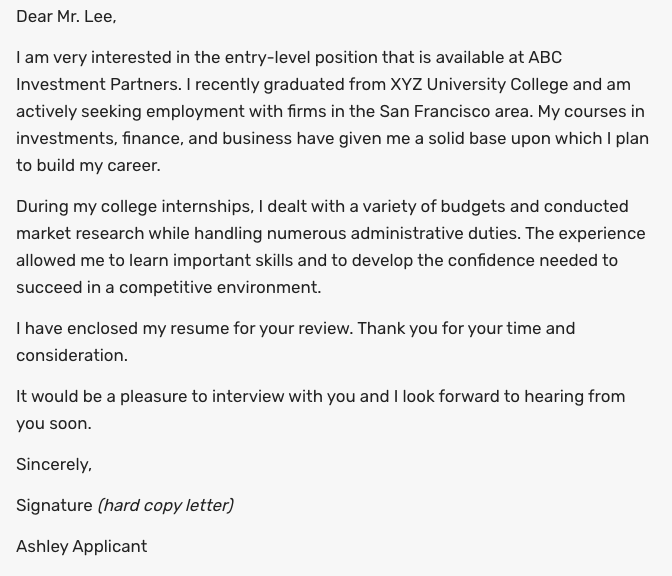This screenshot has height=576, width=672.
Task: Click the greeting line 'Dear Mr. Lee,'
Action: (66, 17)
